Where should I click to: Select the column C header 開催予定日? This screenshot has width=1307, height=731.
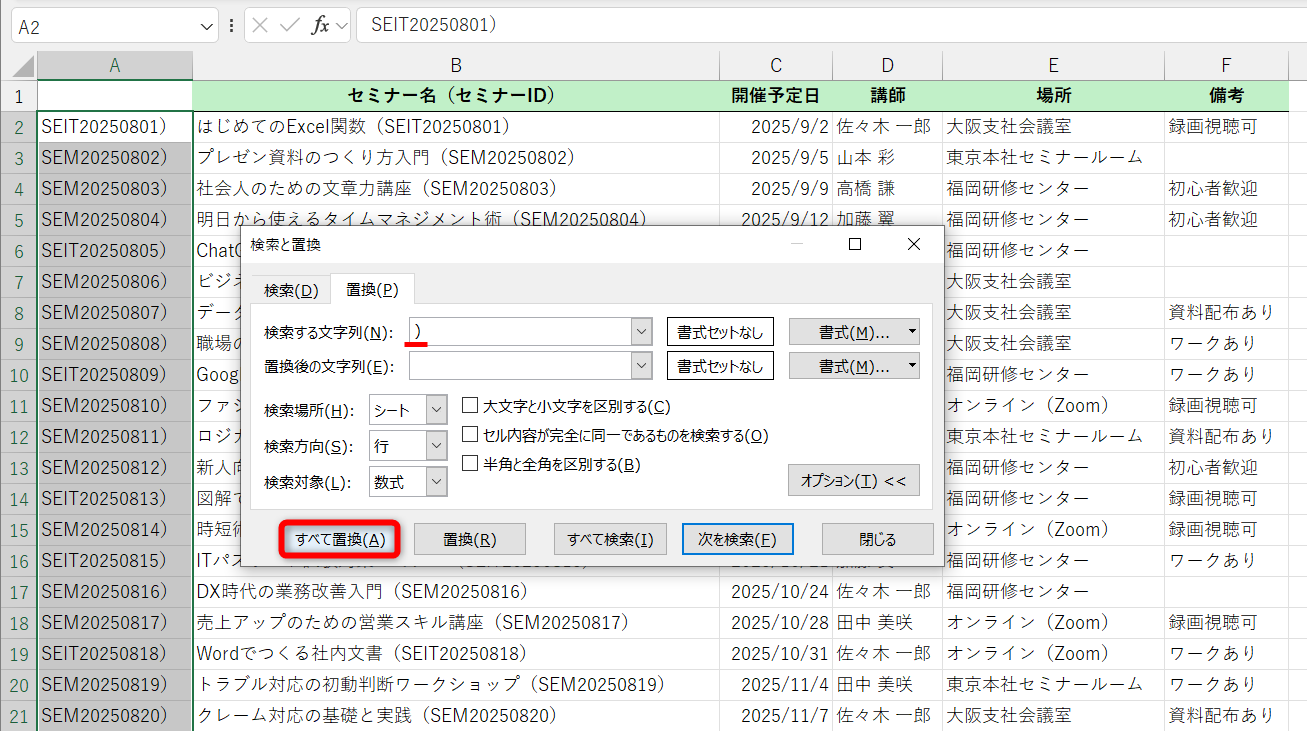coord(776,63)
